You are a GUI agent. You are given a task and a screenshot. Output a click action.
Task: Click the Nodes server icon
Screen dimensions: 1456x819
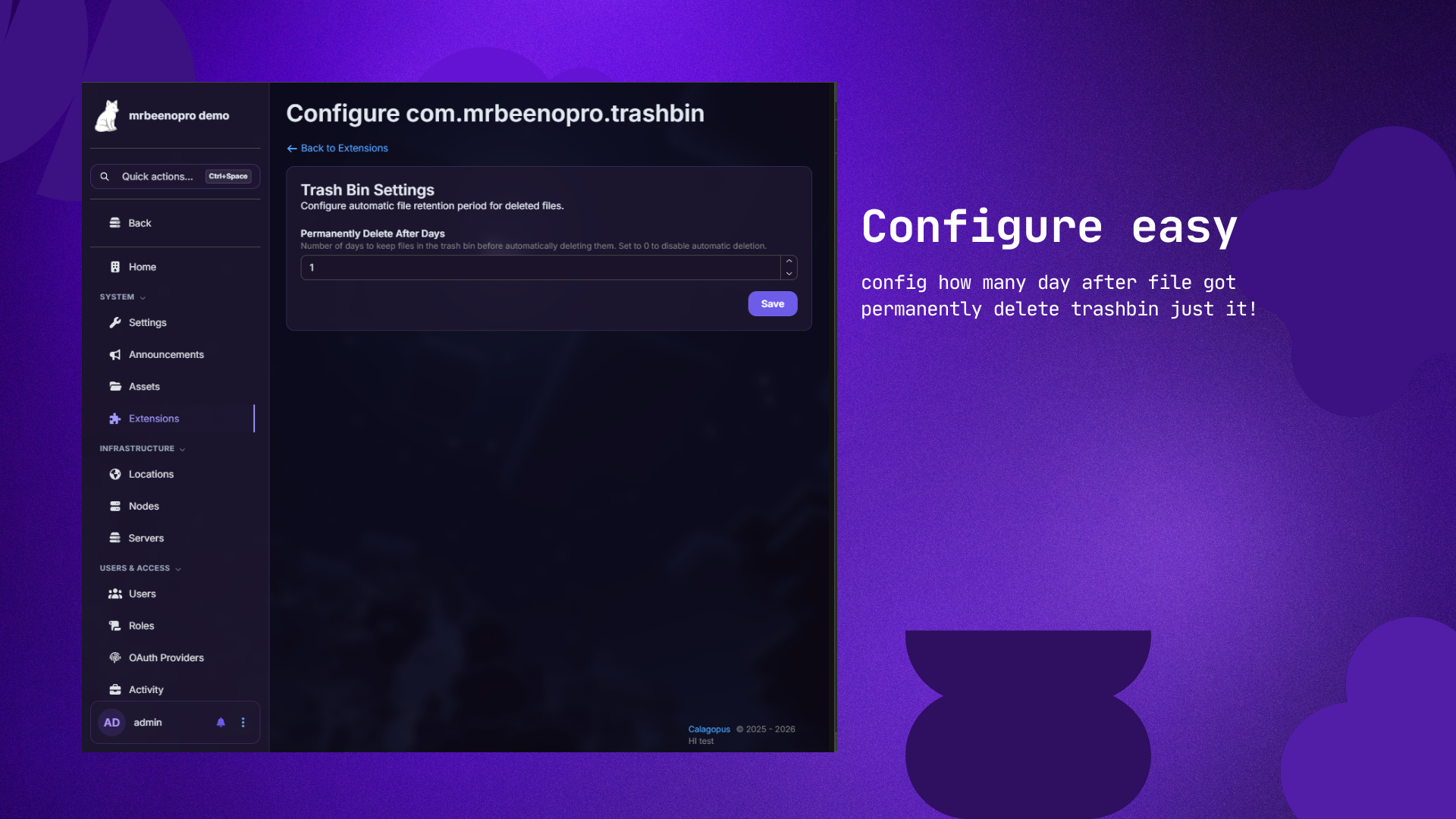[115, 506]
